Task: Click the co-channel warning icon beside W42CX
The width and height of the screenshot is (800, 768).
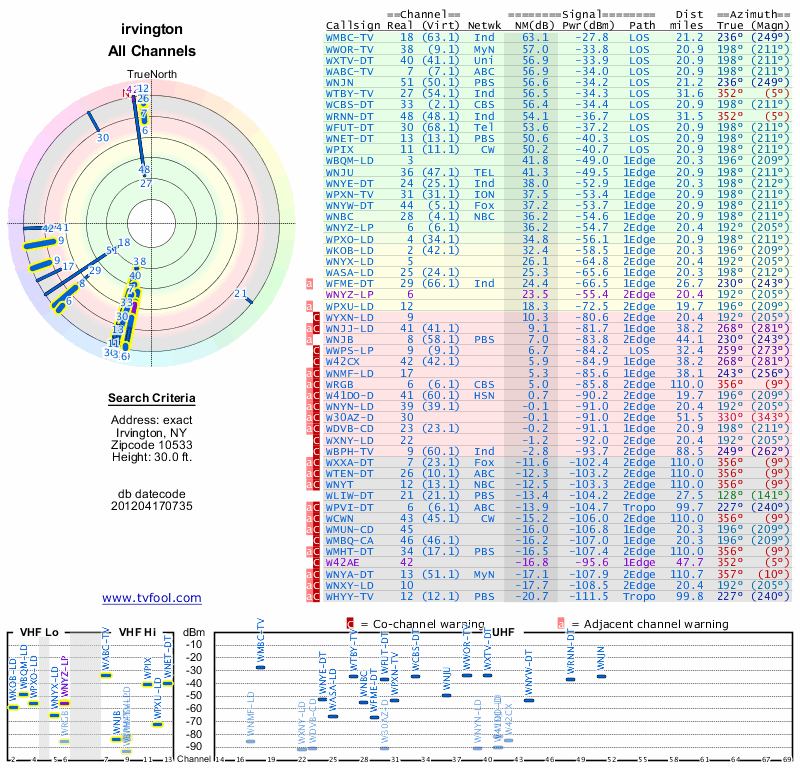Action: pos(316,362)
